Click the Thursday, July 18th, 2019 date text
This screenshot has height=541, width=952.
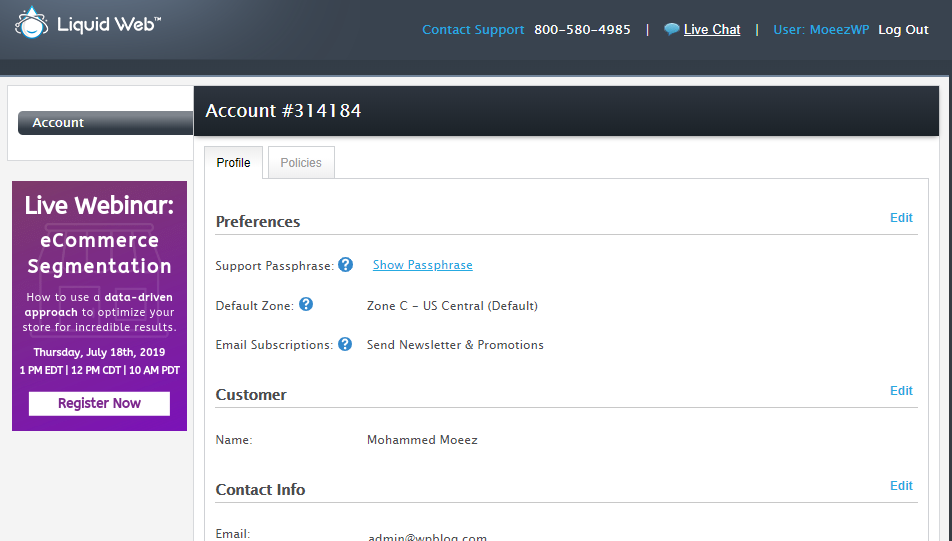[100, 352]
